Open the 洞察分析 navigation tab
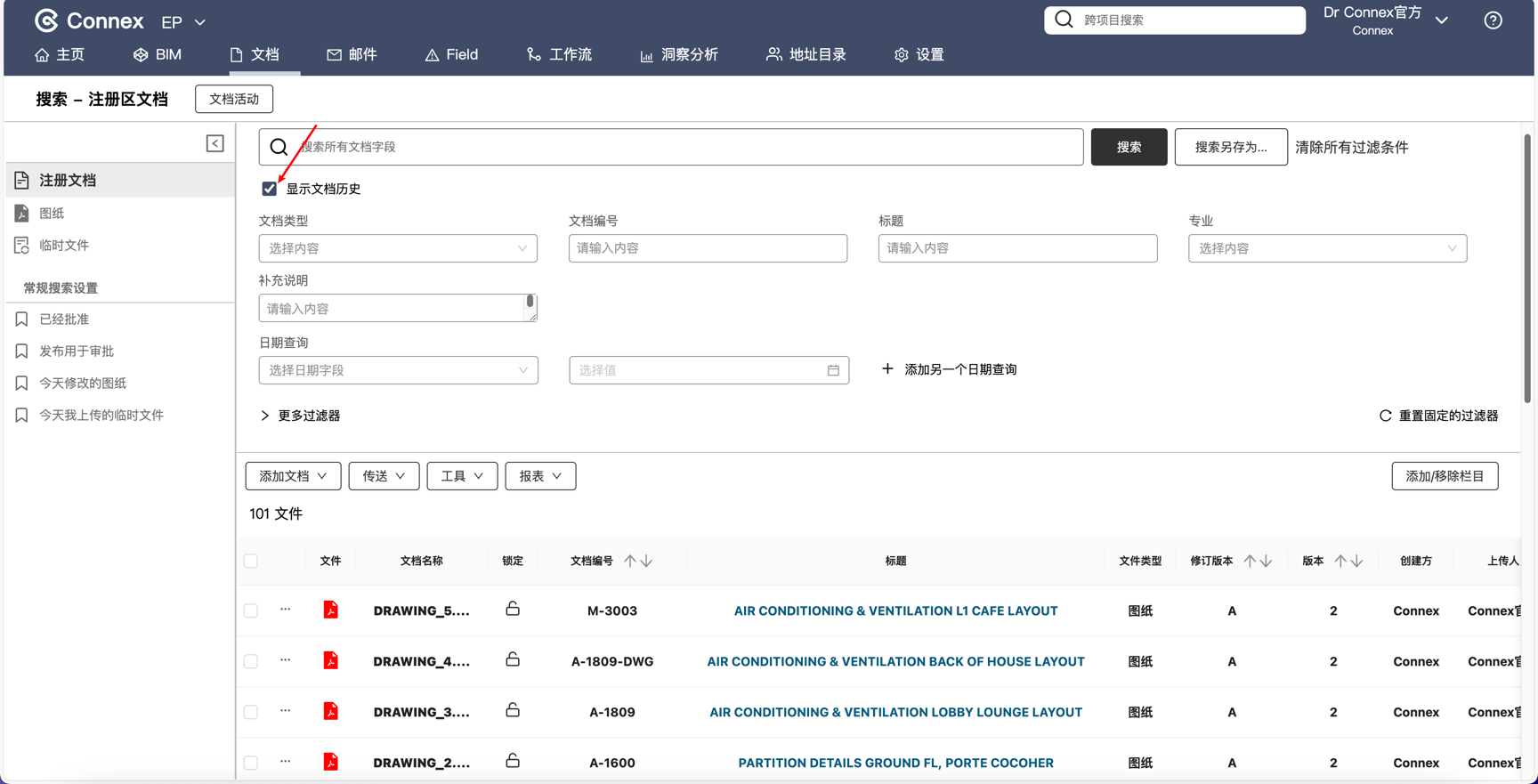Screen dimensions: 1538x784 point(678,54)
